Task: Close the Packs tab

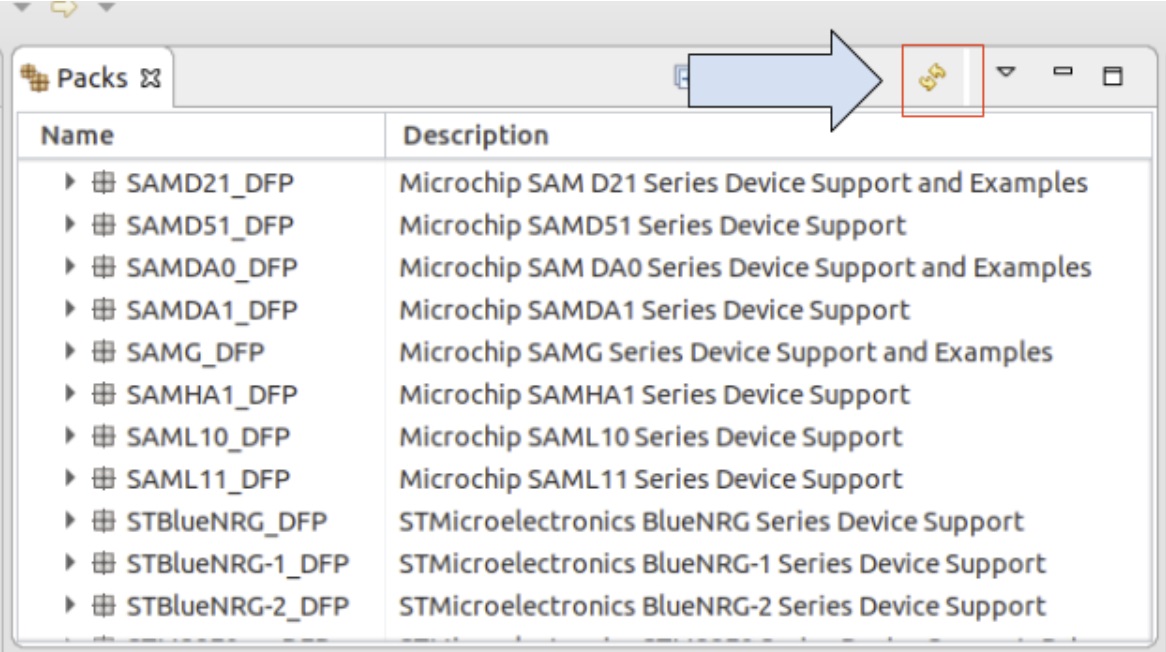Action: coord(151,79)
